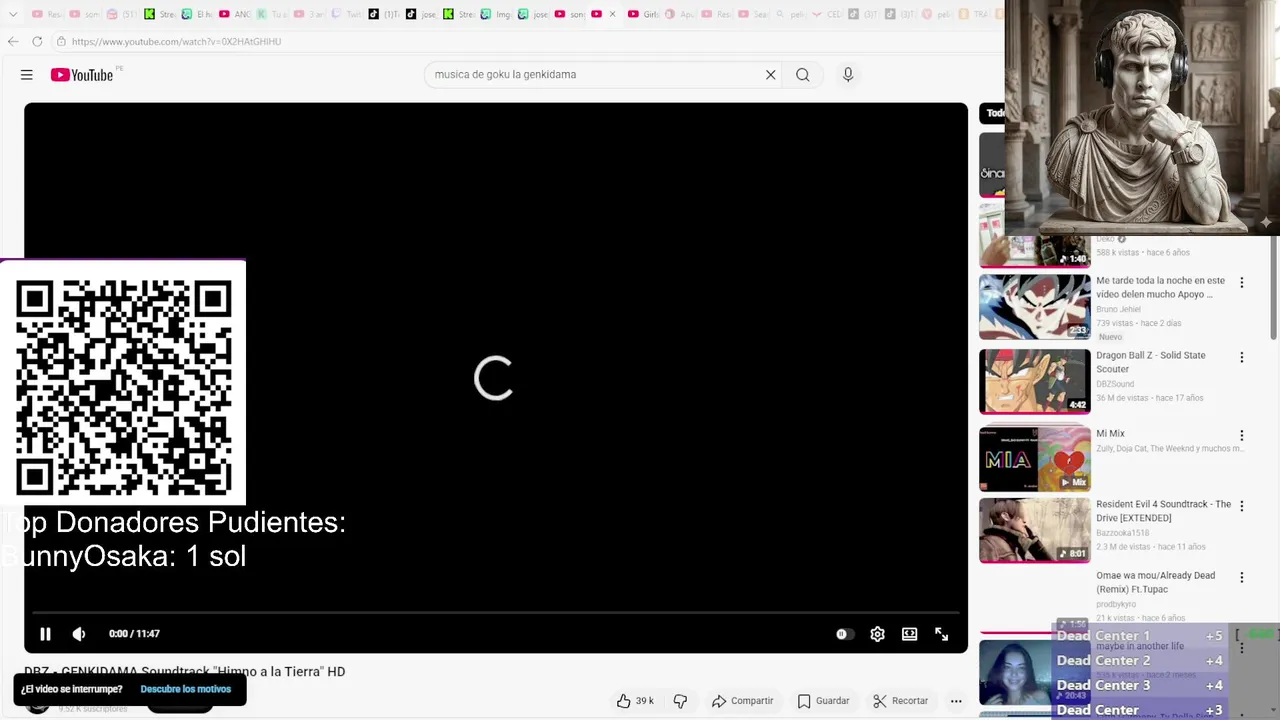Open the player settings gear
The width and height of the screenshot is (1280, 720).
[x=877, y=634]
